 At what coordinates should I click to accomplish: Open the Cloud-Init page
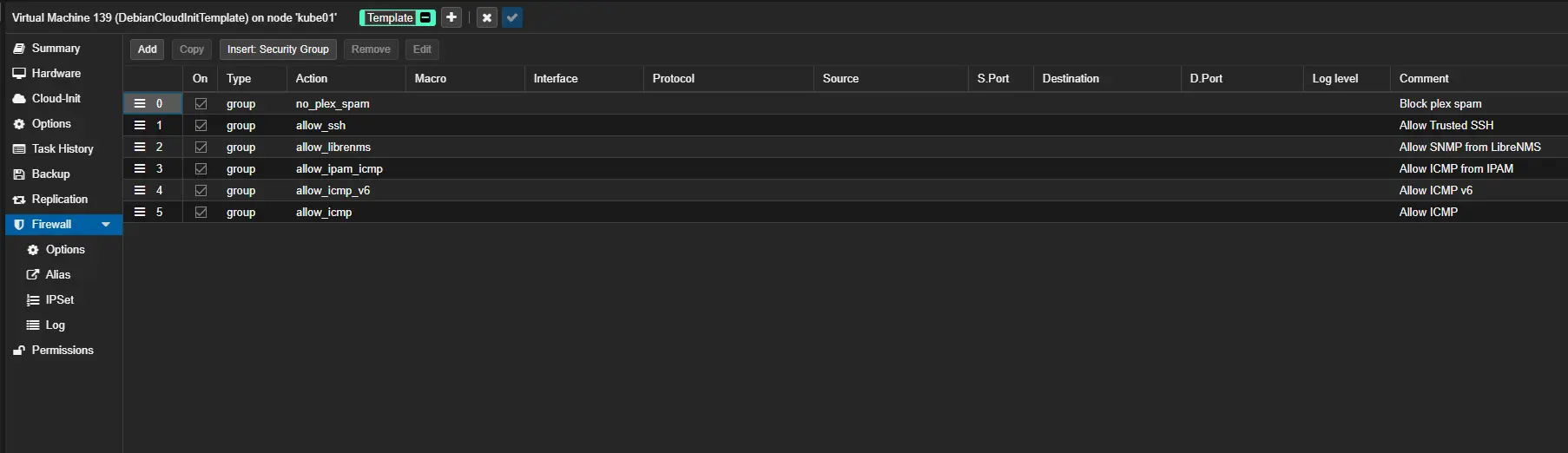point(56,98)
